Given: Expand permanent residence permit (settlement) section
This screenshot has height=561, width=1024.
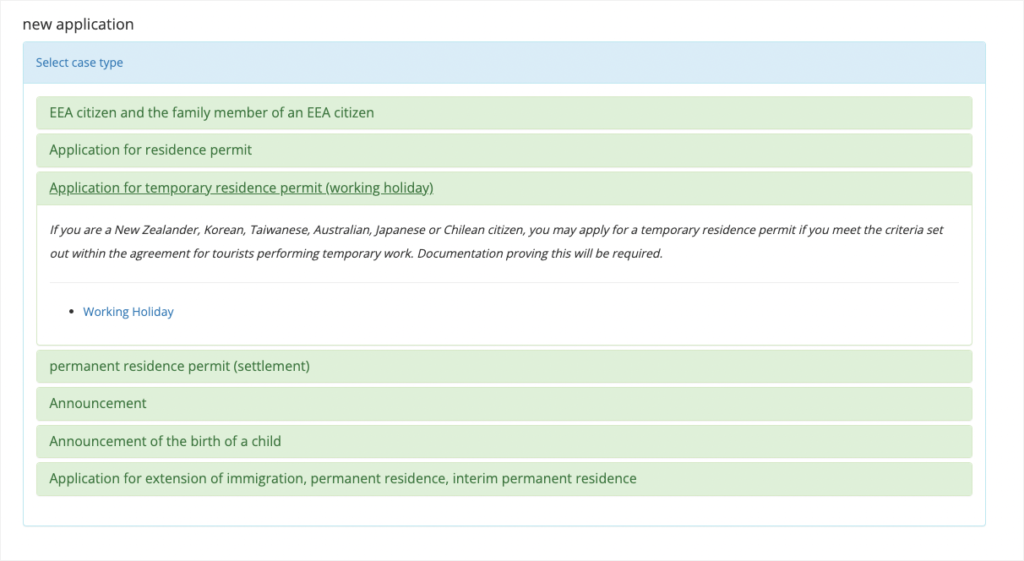Looking at the screenshot, I should (504, 366).
